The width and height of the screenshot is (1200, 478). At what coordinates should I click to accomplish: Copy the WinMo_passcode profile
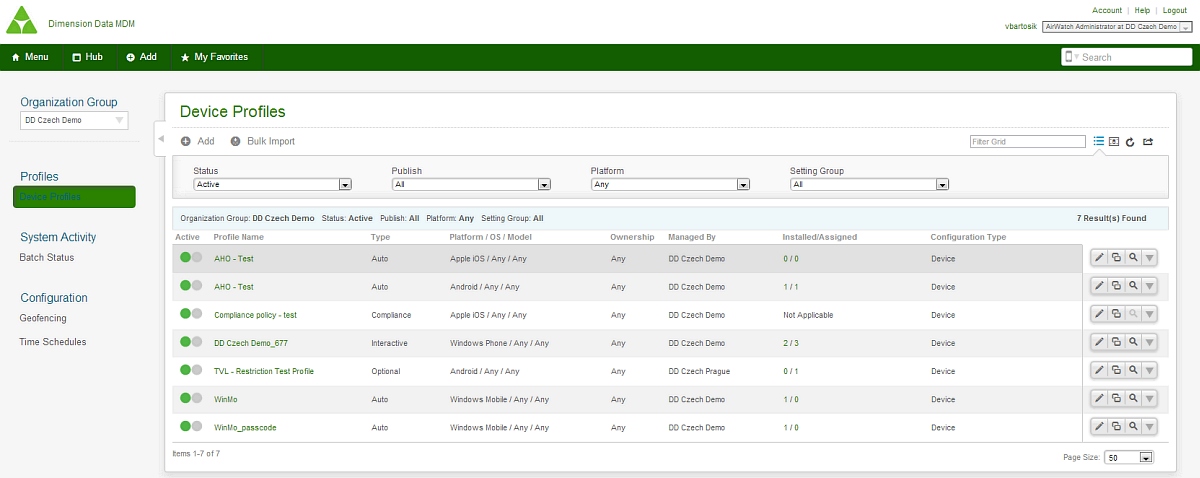(1116, 426)
